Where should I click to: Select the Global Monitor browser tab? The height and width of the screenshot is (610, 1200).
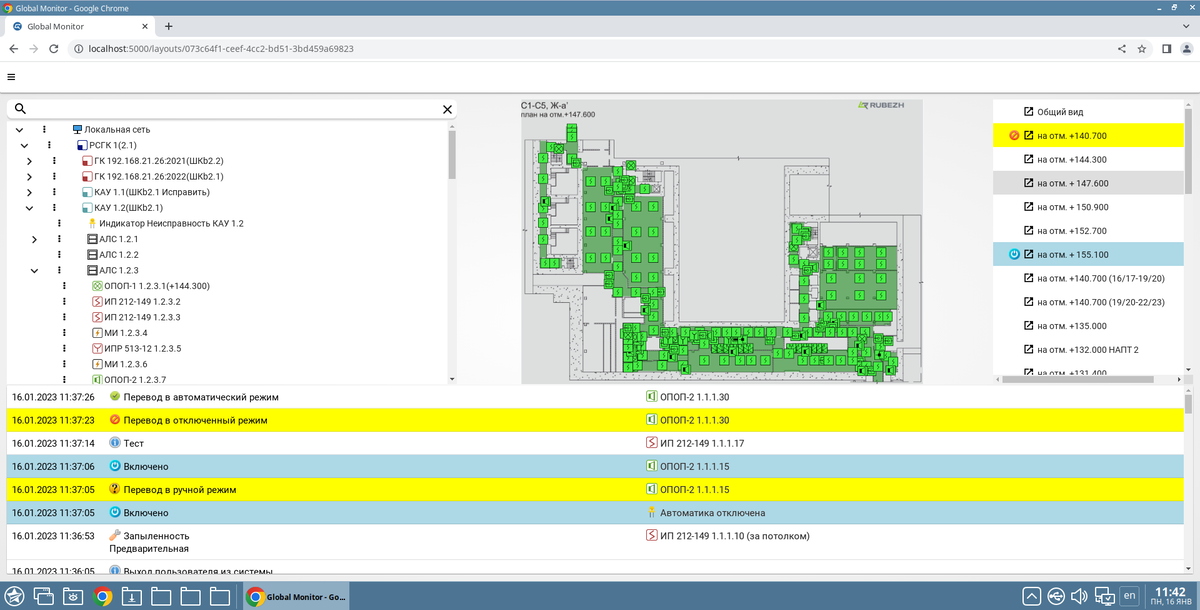coord(80,26)
